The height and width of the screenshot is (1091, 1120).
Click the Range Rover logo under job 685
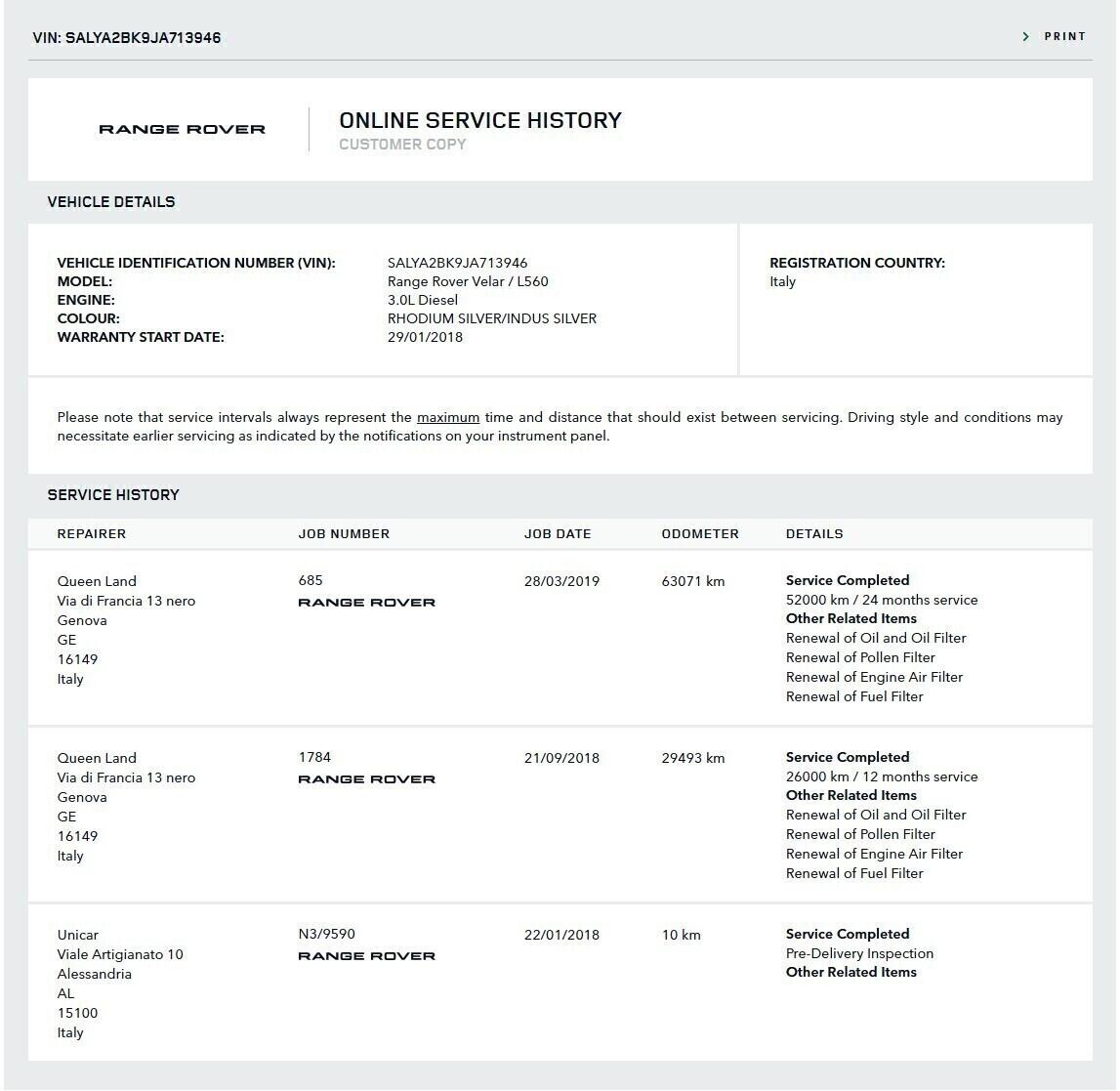coord(366,603)
